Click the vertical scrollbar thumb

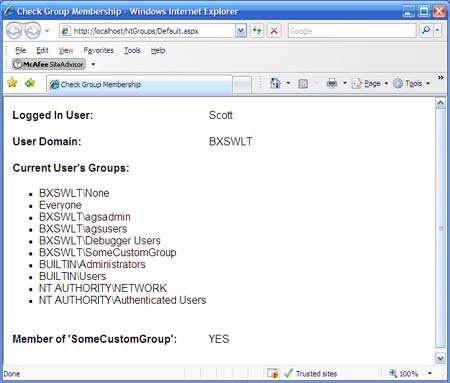(x=440, y=229)
